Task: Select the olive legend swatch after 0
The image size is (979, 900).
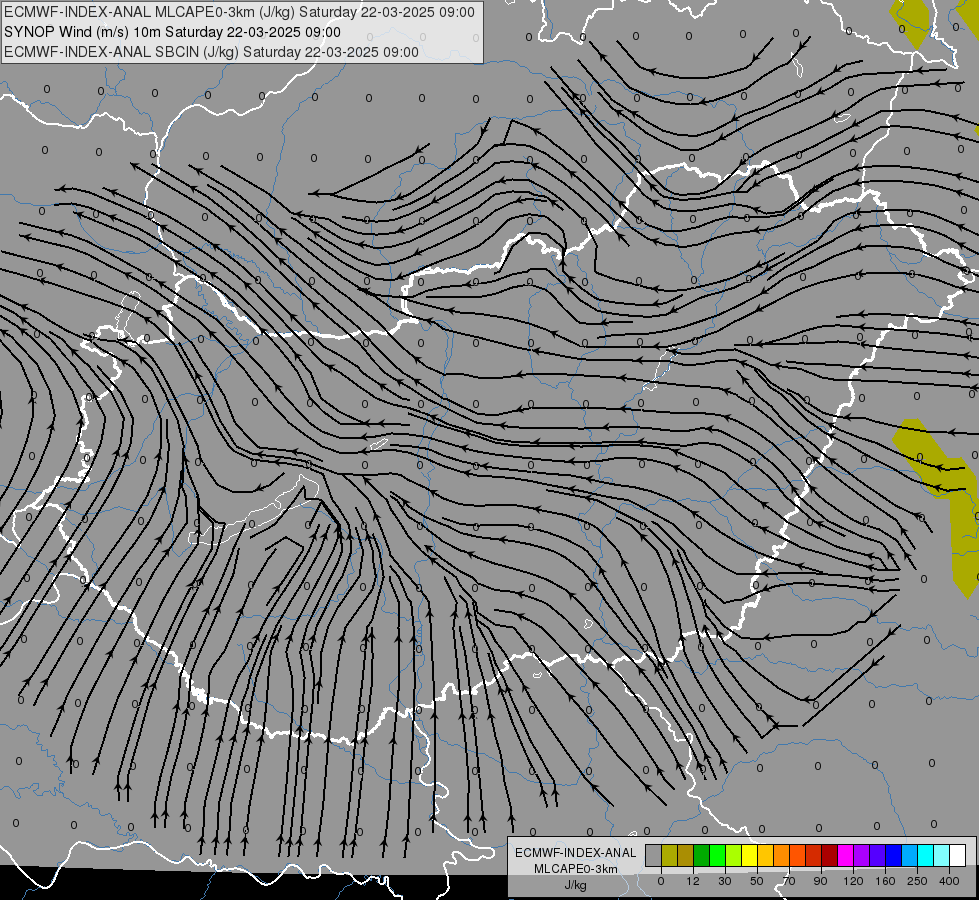Action: [x=669, y=855]
